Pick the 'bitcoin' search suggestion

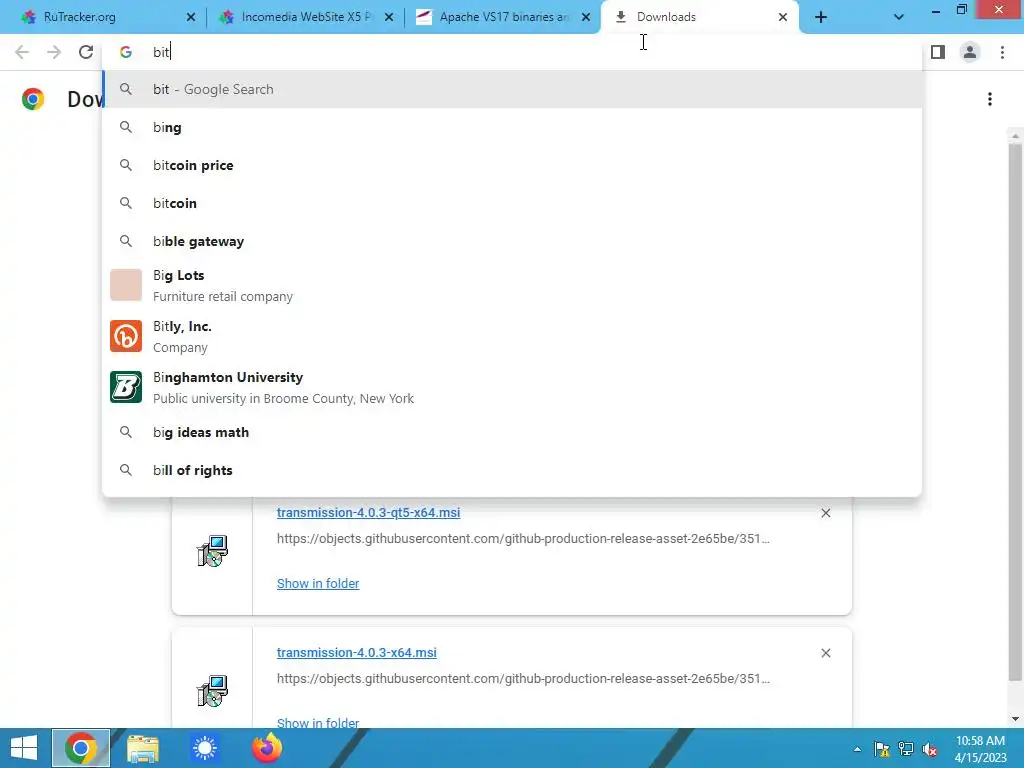click(x=512, y=203)
